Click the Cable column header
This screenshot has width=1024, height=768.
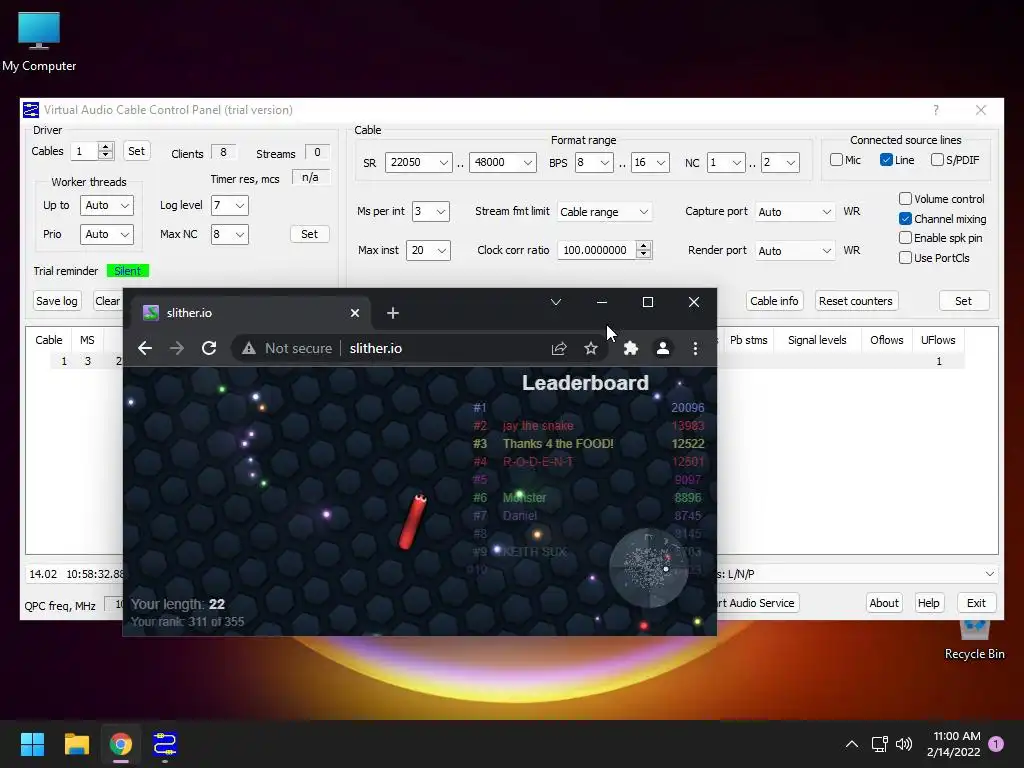[49, 340]
